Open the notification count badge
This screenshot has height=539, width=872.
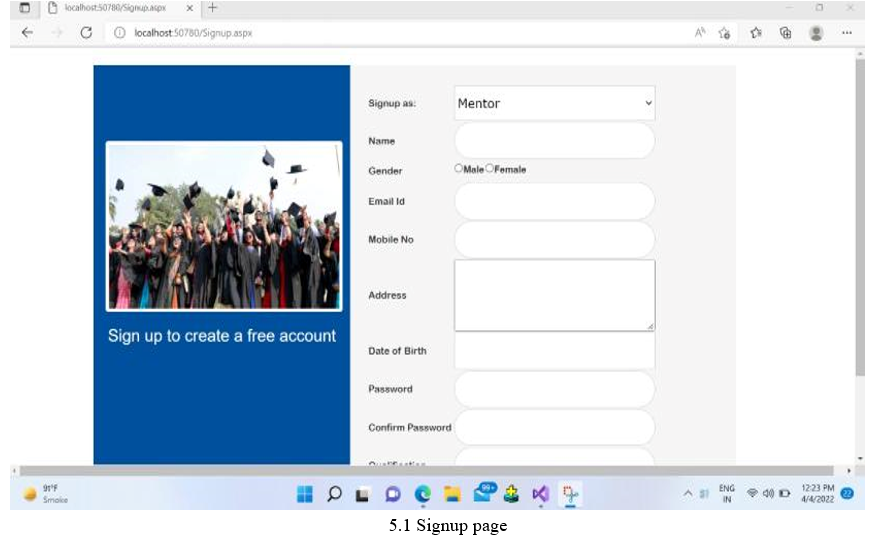847,493
